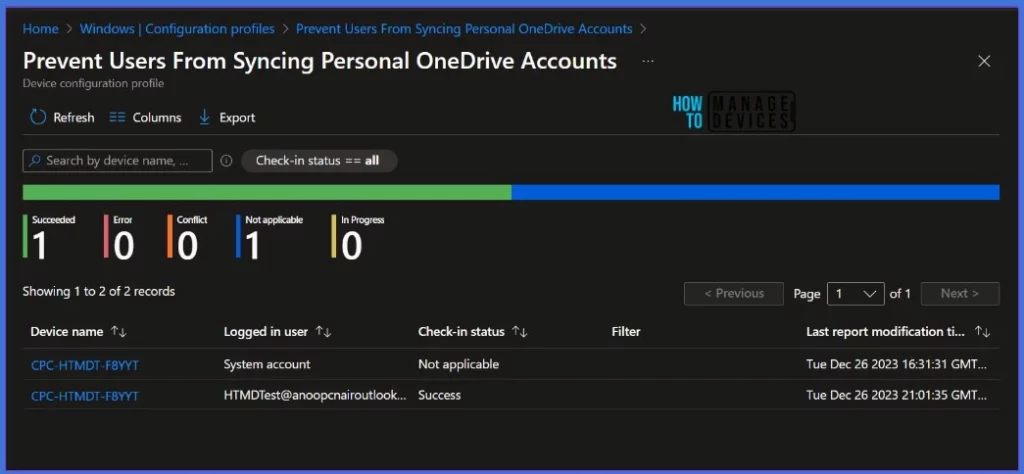Sort by Logged in user column

pyautogui.click(x=323, y=332)
